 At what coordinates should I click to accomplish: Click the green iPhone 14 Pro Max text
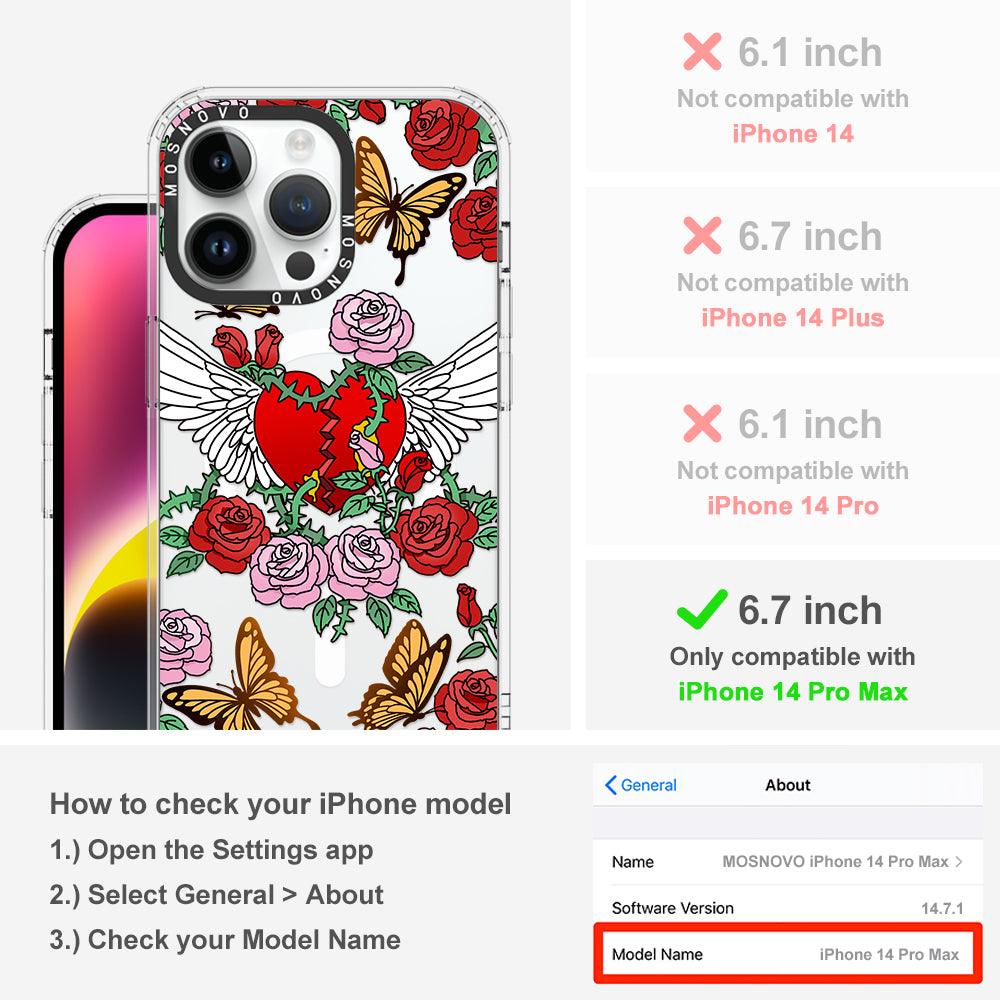coord(792,692)
